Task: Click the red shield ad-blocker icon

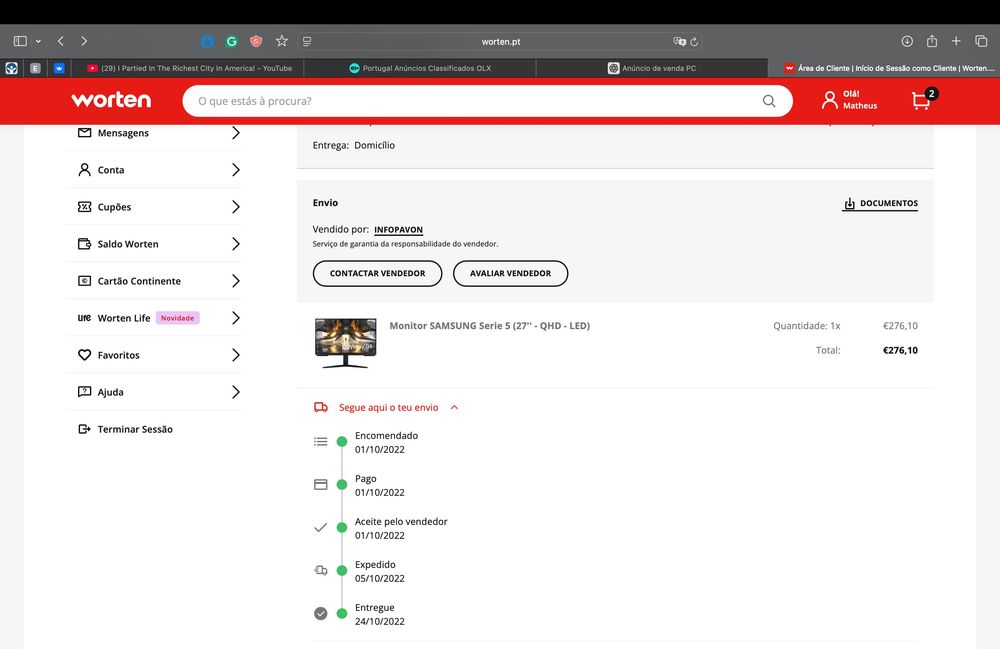Action: coord(256,41)
